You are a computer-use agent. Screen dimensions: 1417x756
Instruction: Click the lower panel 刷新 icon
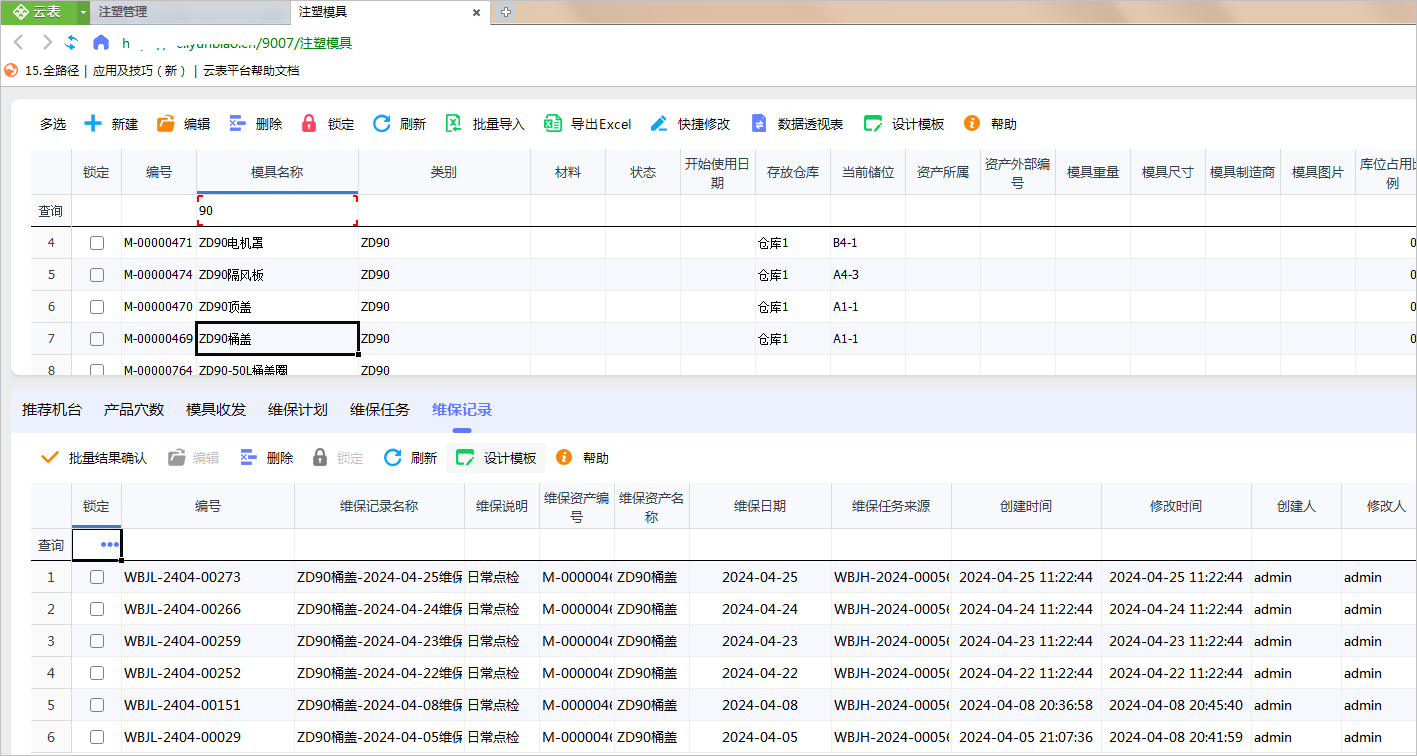pos(393,458)
